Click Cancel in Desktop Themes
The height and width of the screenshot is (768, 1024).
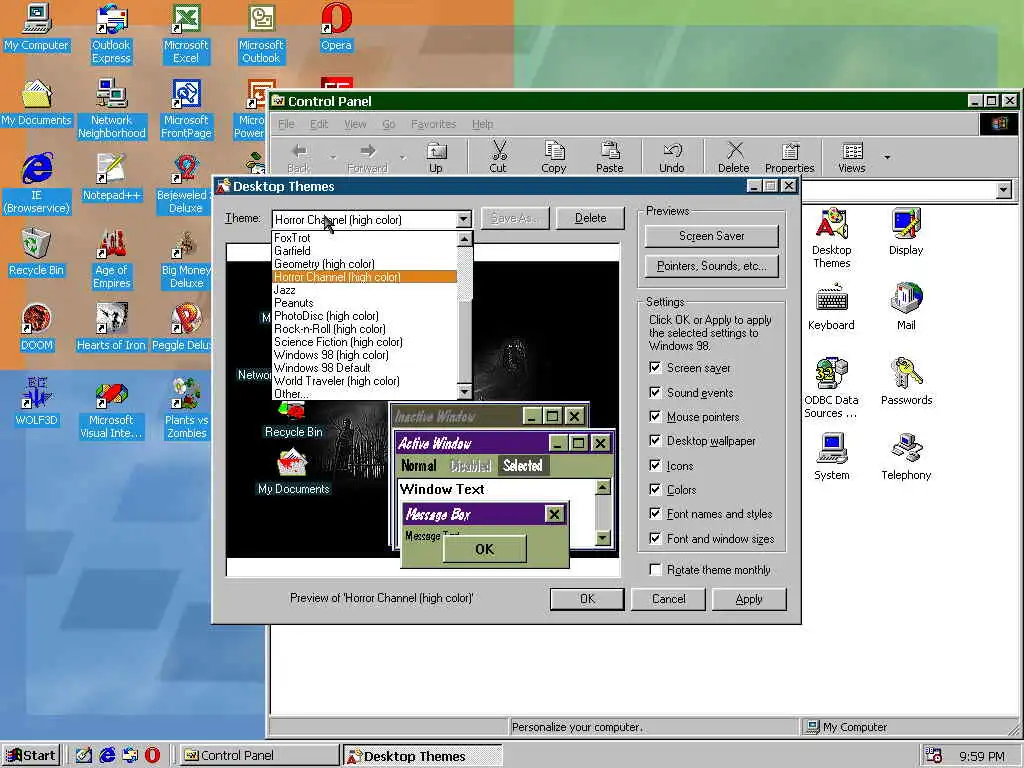[668, 599]
